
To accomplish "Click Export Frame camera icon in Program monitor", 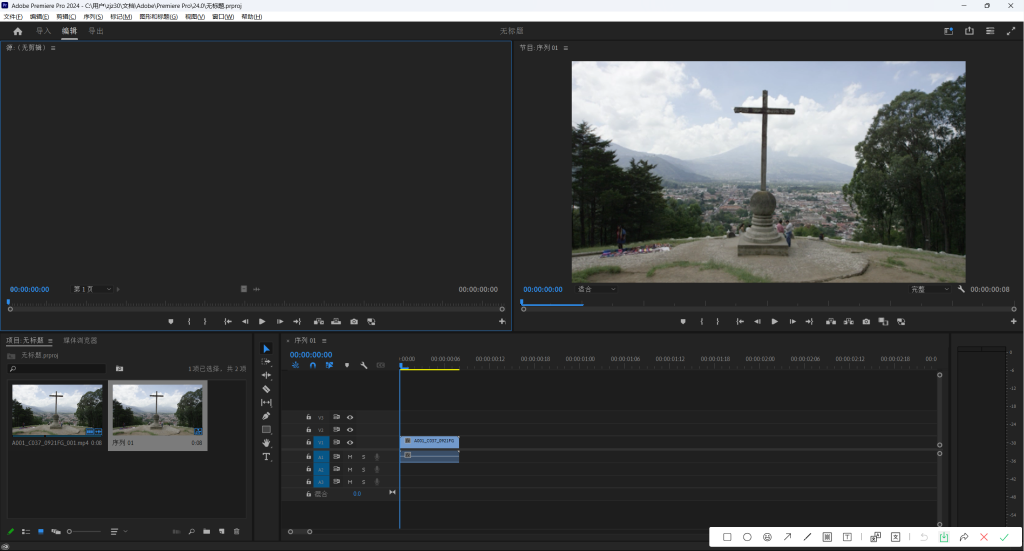I will [x=865, y=322].
